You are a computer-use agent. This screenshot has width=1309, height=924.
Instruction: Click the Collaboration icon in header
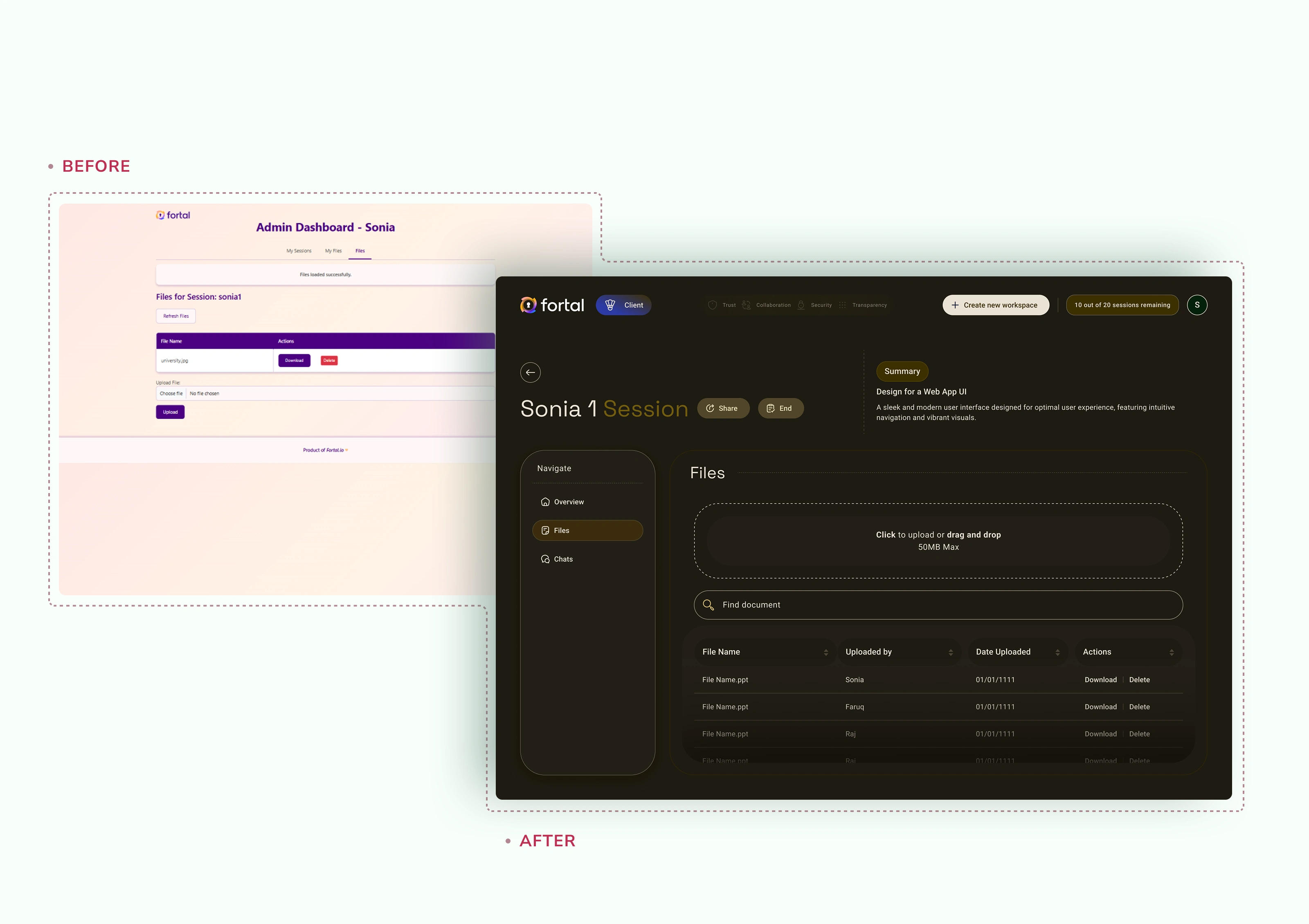point(746,305)
